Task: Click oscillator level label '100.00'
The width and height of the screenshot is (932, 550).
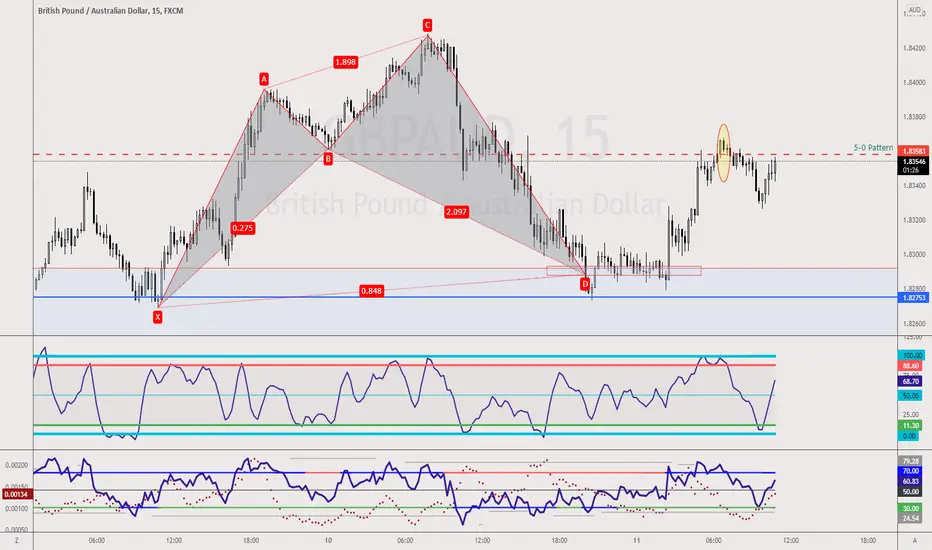Action: pos(911,356)
